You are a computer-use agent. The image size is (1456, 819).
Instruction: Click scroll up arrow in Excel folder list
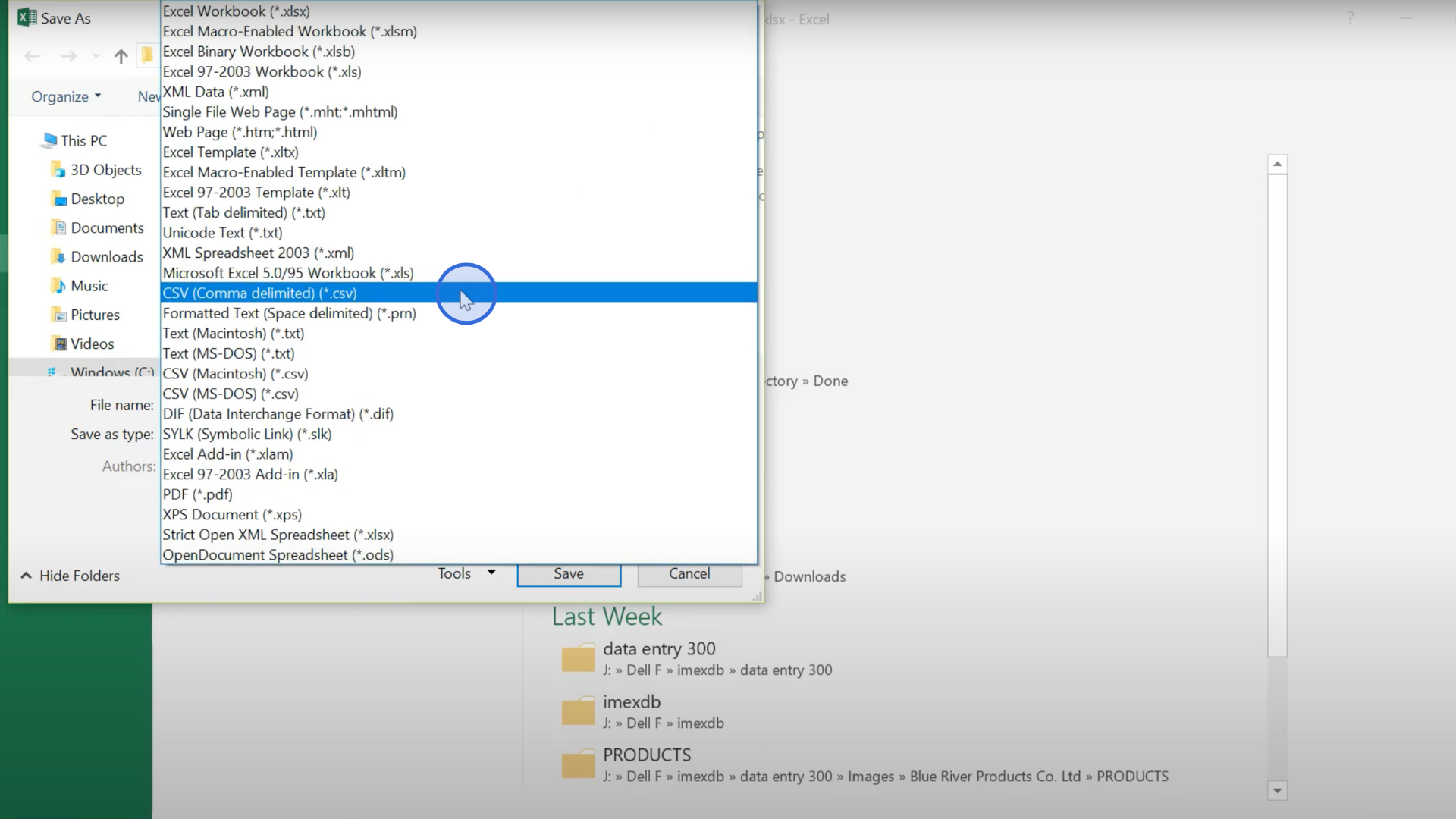coord(1277,164)
